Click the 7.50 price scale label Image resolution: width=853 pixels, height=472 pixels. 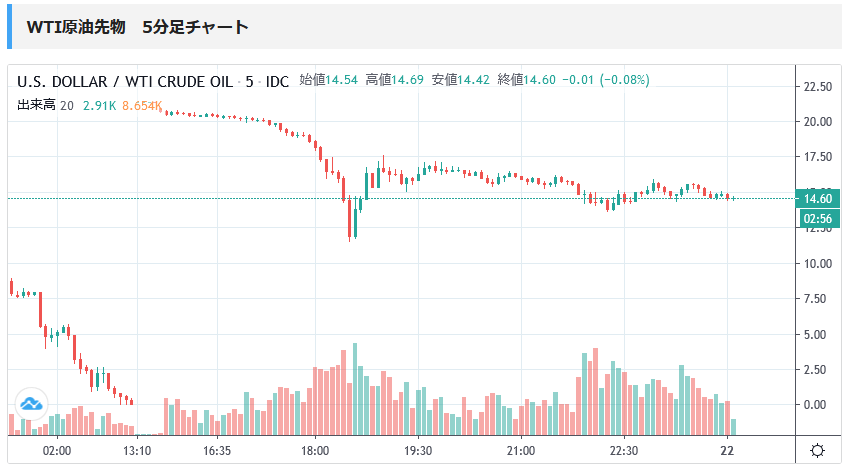[x=818, y=299]
